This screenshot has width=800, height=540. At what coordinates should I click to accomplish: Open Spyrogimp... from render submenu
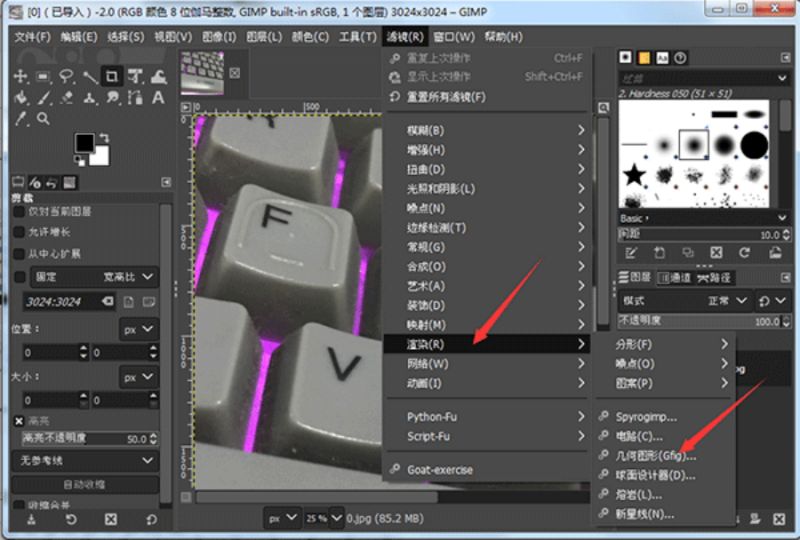click(663, 418)
